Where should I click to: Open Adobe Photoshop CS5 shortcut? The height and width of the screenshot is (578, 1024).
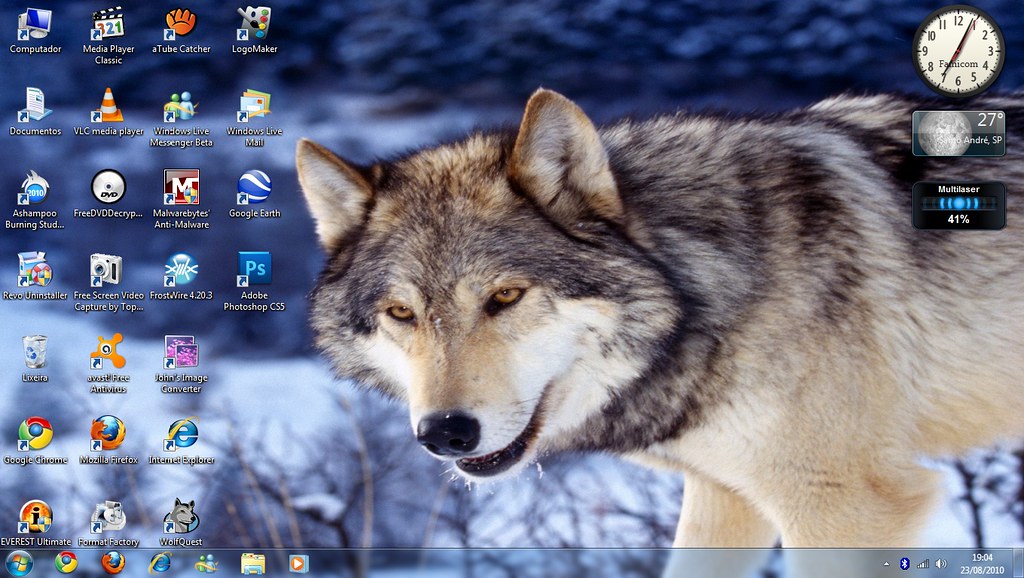click(x=255, y=282)
